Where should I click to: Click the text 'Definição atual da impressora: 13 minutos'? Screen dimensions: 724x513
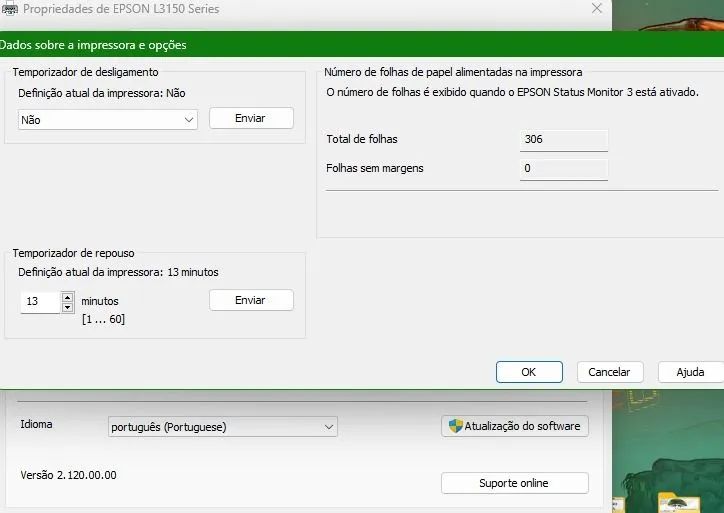(118, 272)
